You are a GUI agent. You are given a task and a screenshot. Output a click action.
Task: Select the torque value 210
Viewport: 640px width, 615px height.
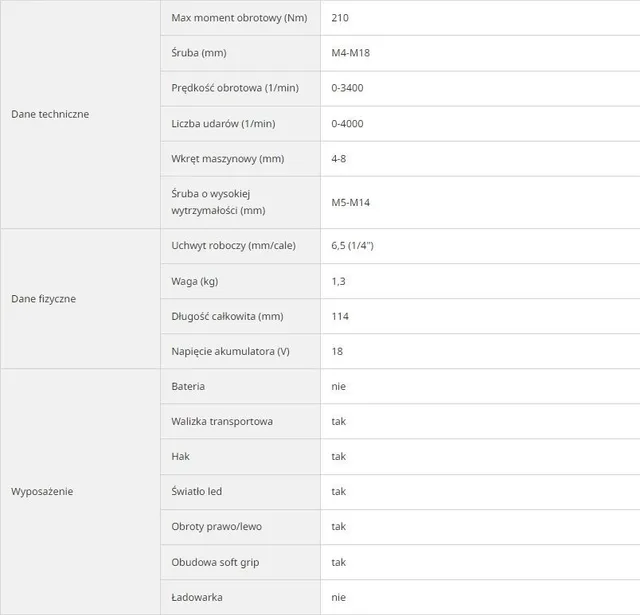(340, 18)
